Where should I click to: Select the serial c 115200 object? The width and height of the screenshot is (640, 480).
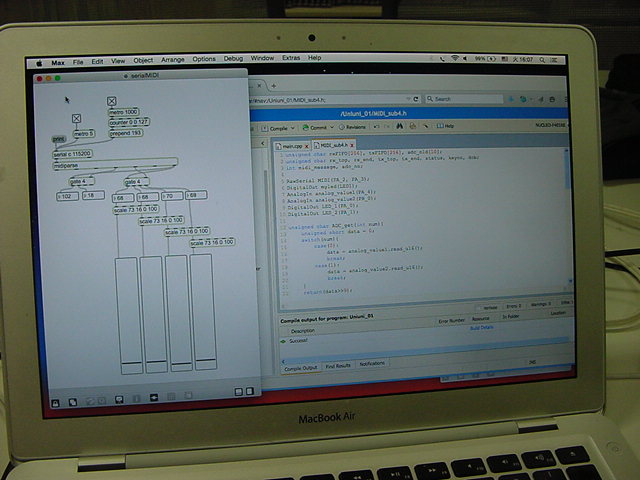(73, 154)
